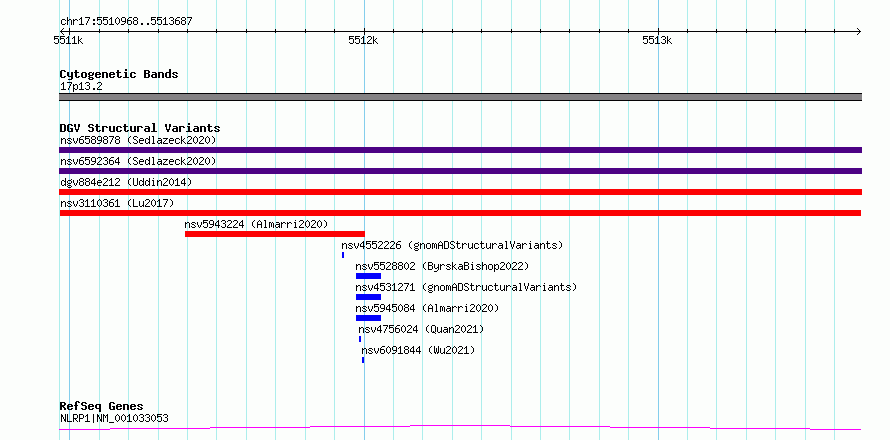The width and height of the screenshot is (890, 440).
Task: Click the NLRP1|NM_001033053 gene label
Action: click(x=114, y=419)
